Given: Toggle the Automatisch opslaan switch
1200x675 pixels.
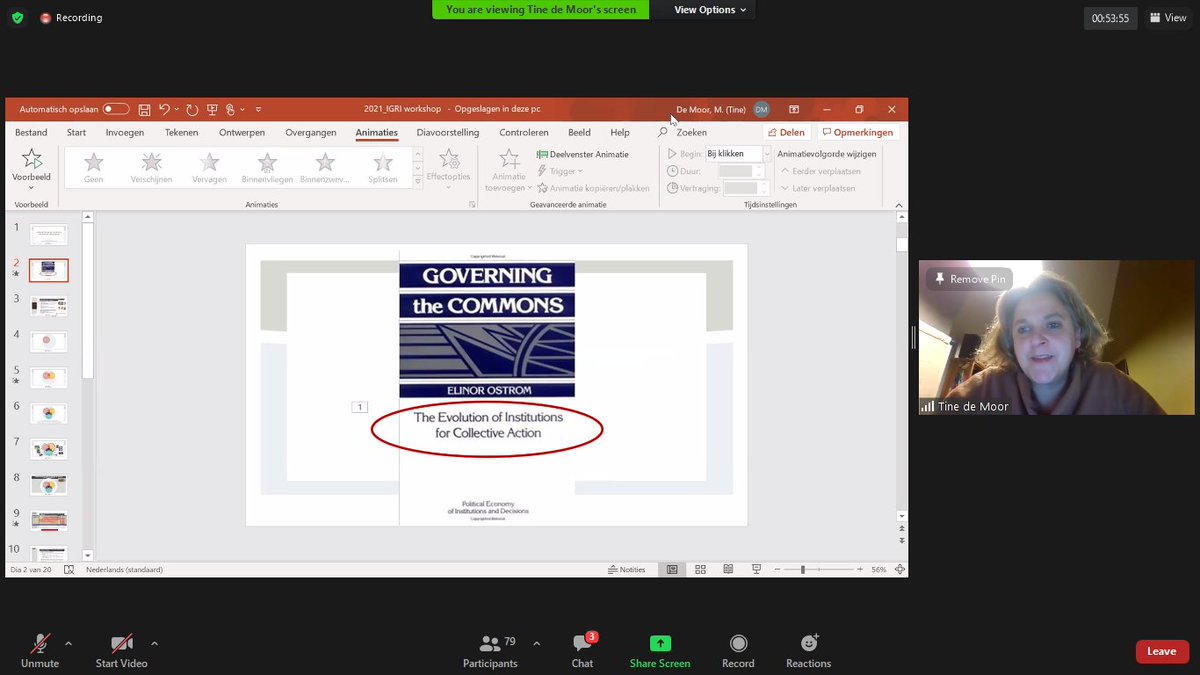Looking at the screenshot, I should click(x=116, y=109).
